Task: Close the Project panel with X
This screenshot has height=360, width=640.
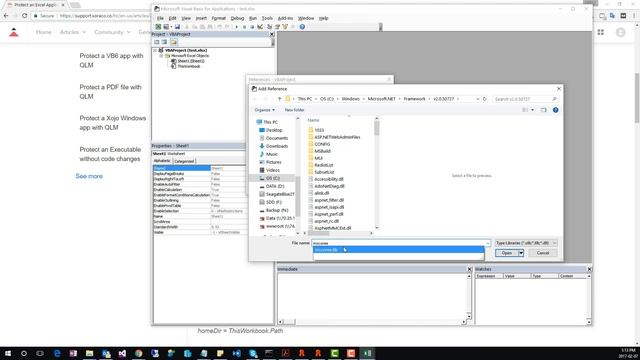Action: click(272, 34)
